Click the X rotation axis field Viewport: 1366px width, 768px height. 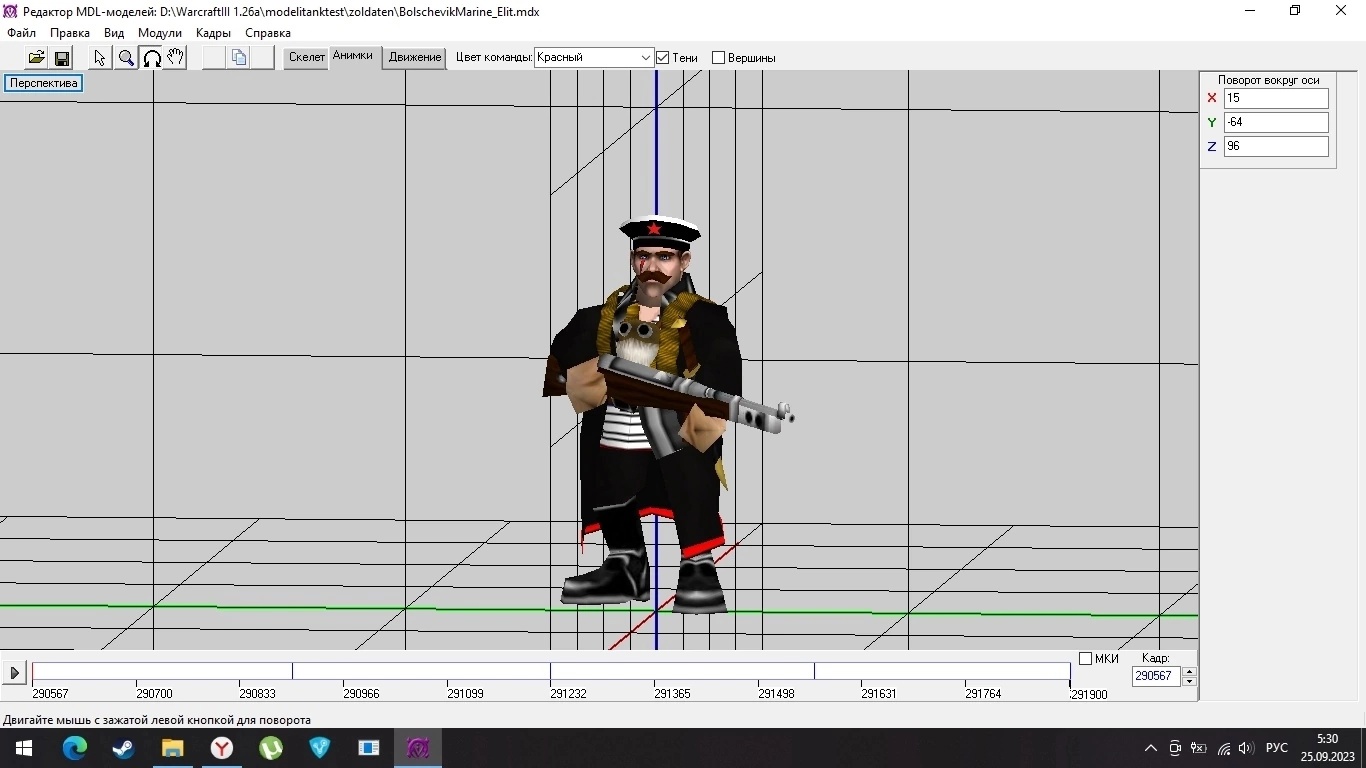click(1276, 98)
